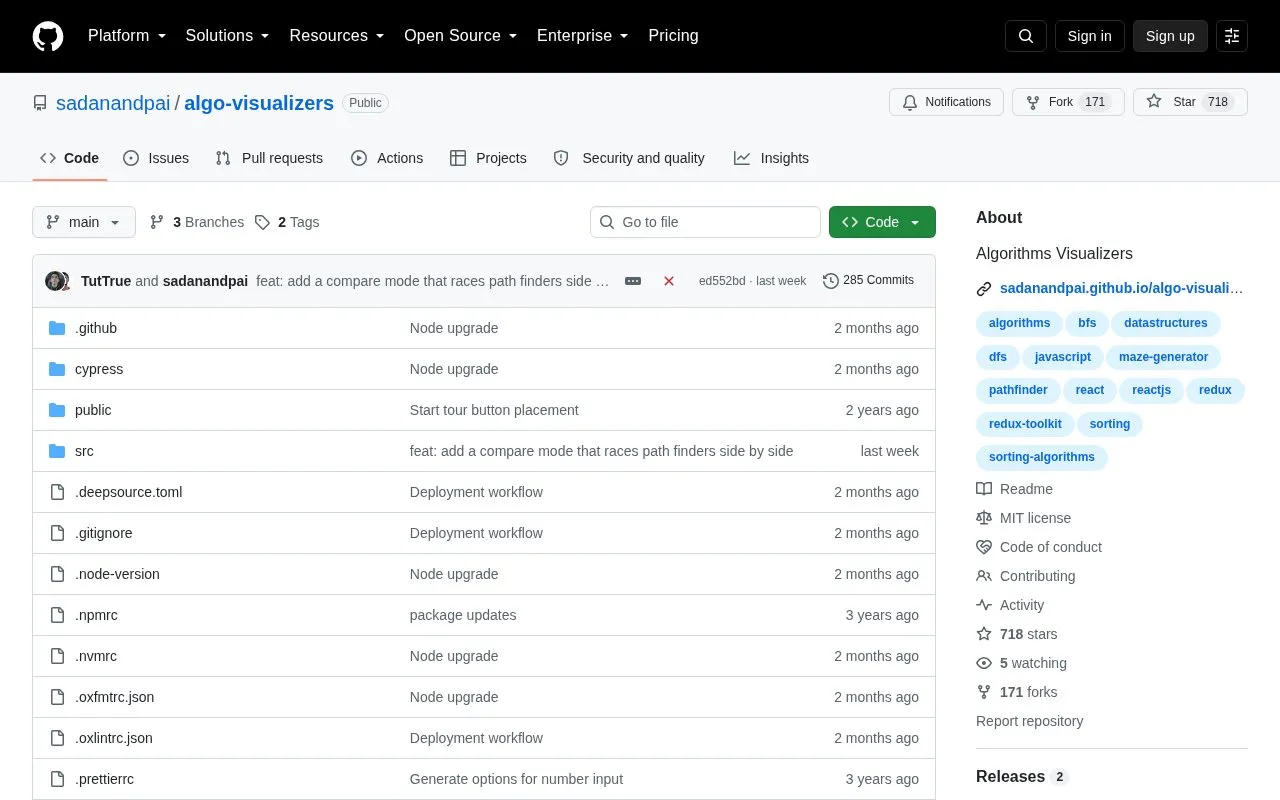Click the TutTrue author avatar

pos(55,281)
